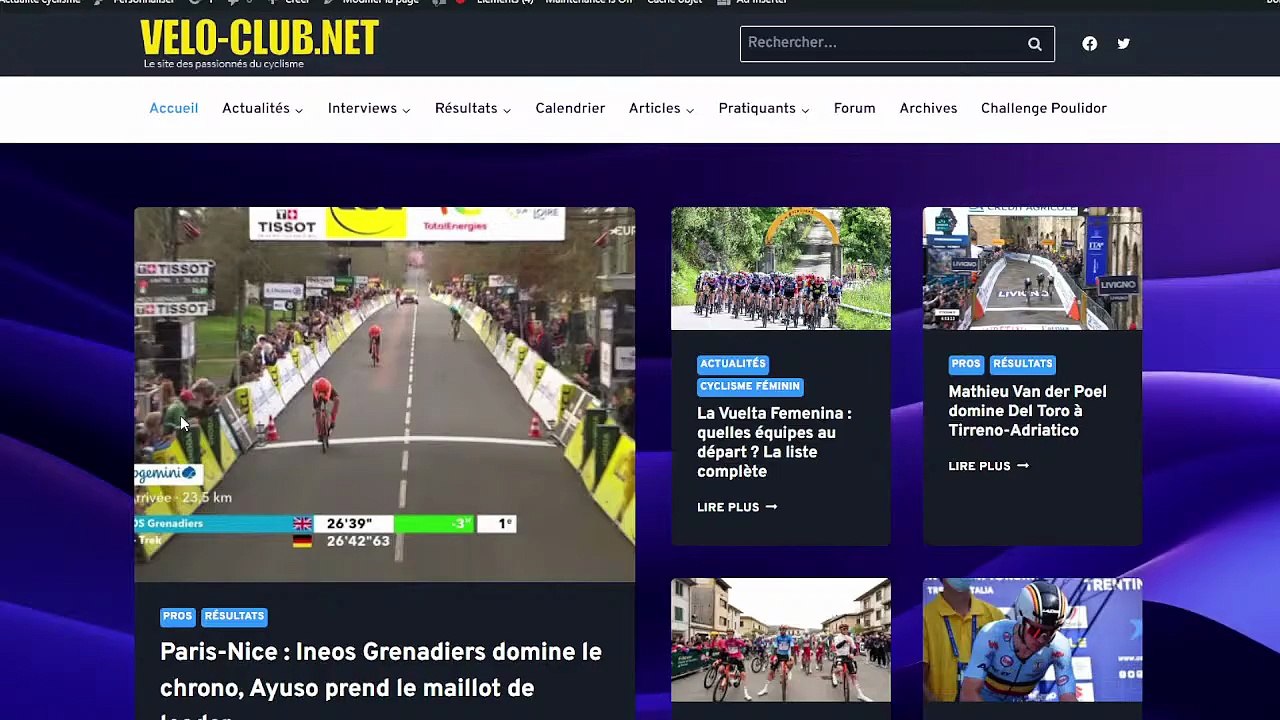Open the Actualités menu
The image size is (1280, 720).
tap(256, 108)
